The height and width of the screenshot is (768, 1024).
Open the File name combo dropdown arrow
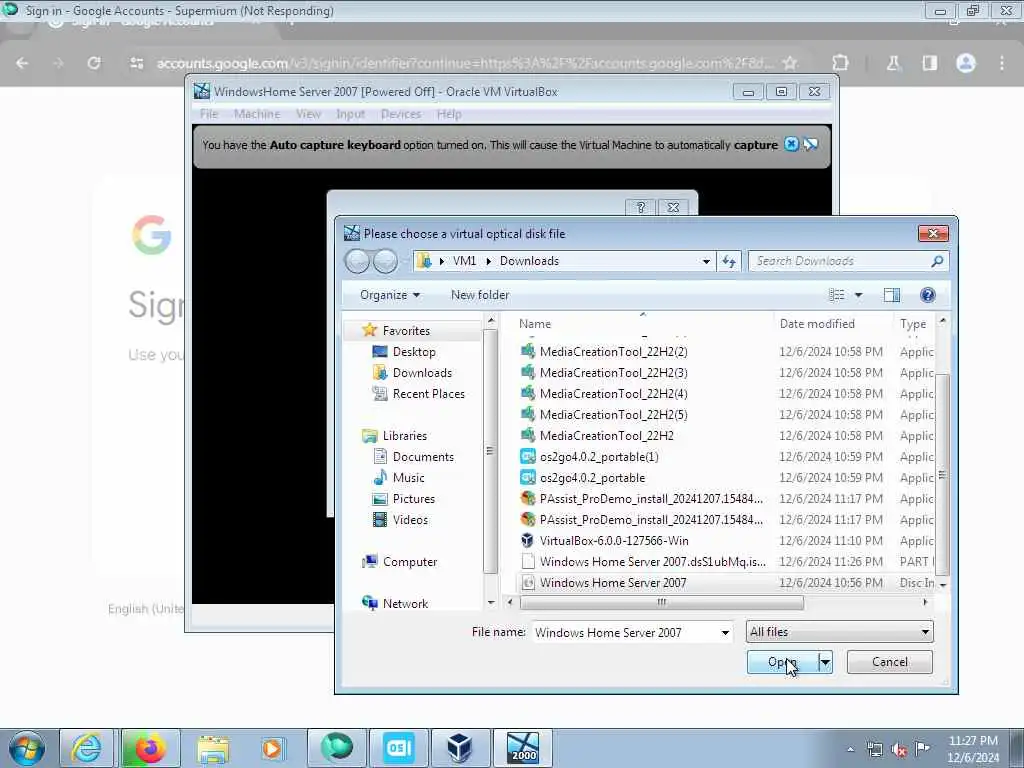pos(725,632)
